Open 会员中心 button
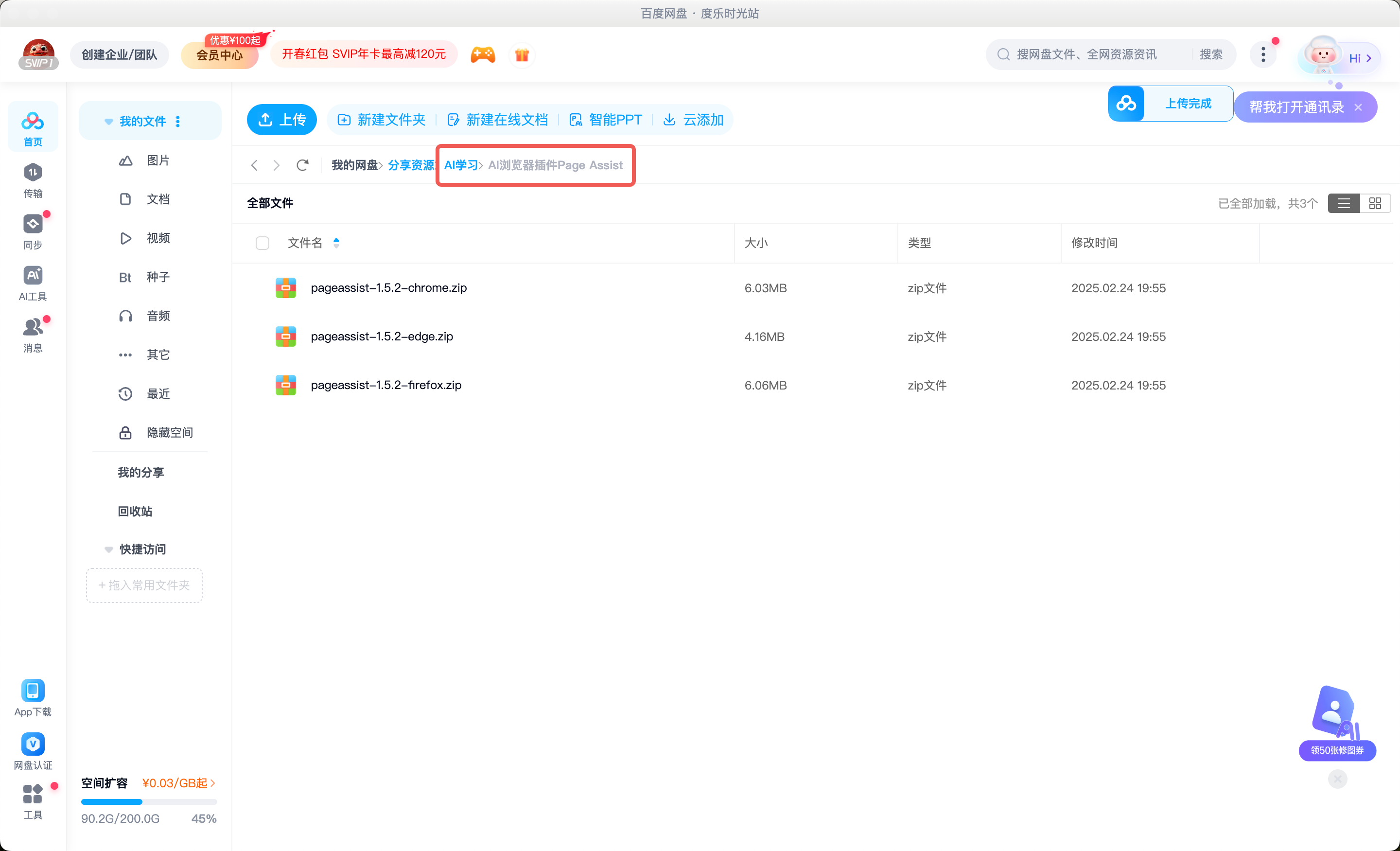 coord(220,55)
